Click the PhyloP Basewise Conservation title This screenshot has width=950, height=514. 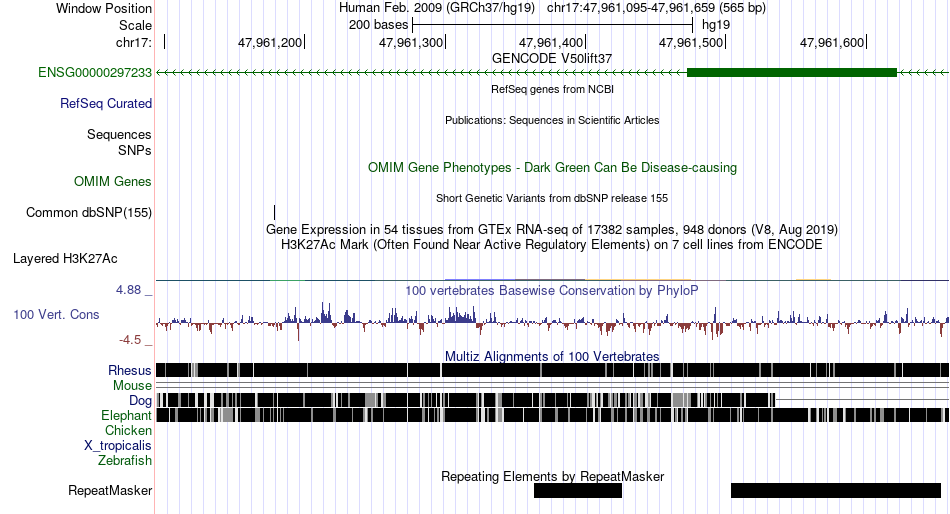point(552,291)
